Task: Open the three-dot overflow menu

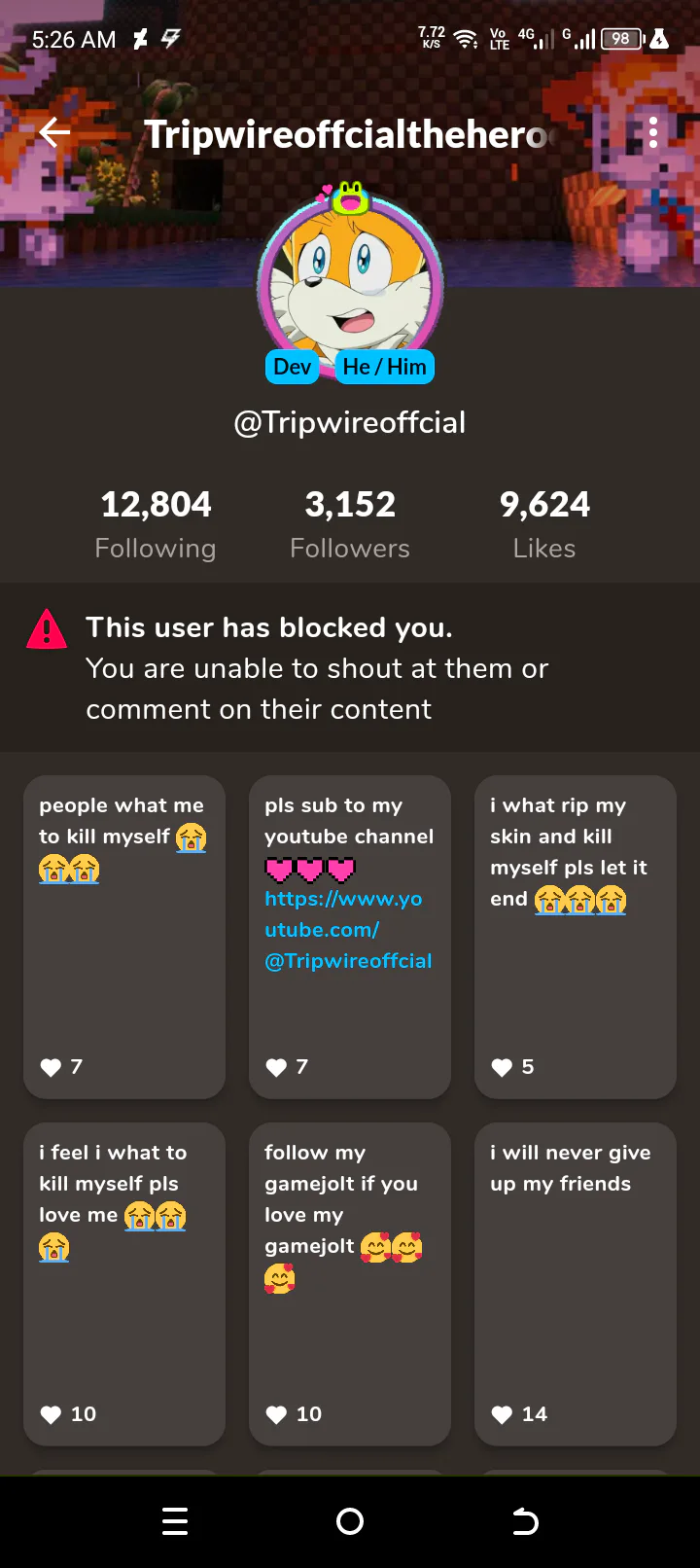Action: pyautogui.click(x=653, y=132)
